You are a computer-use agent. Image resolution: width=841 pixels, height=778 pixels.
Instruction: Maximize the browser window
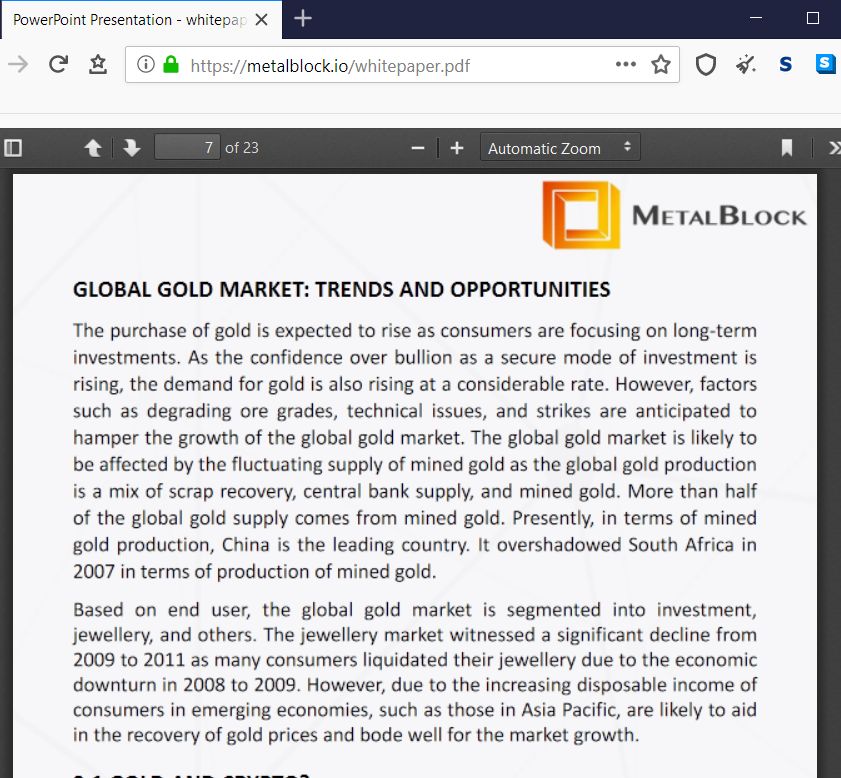point(813,18)
